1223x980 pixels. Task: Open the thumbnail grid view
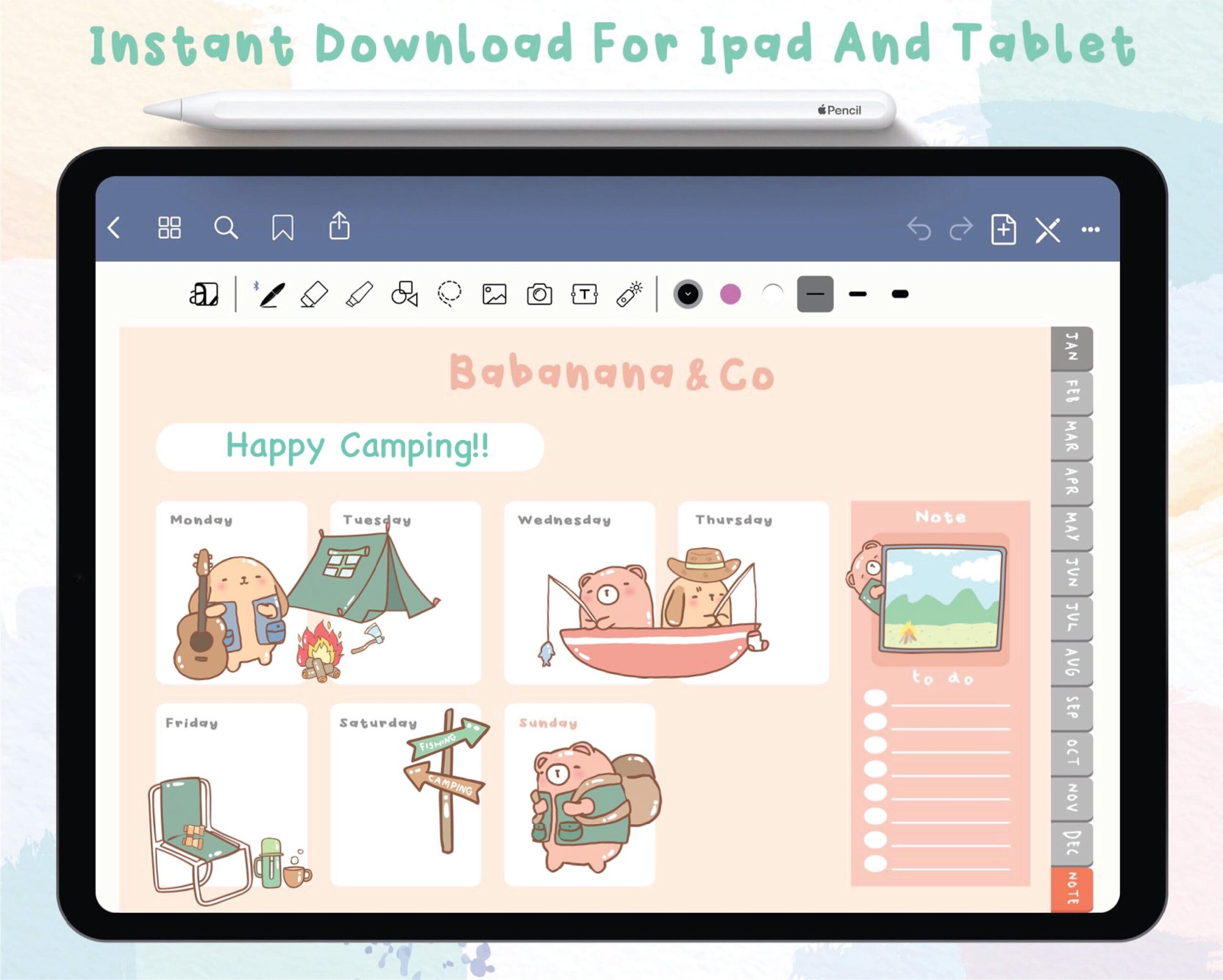(x=169, y=228)
